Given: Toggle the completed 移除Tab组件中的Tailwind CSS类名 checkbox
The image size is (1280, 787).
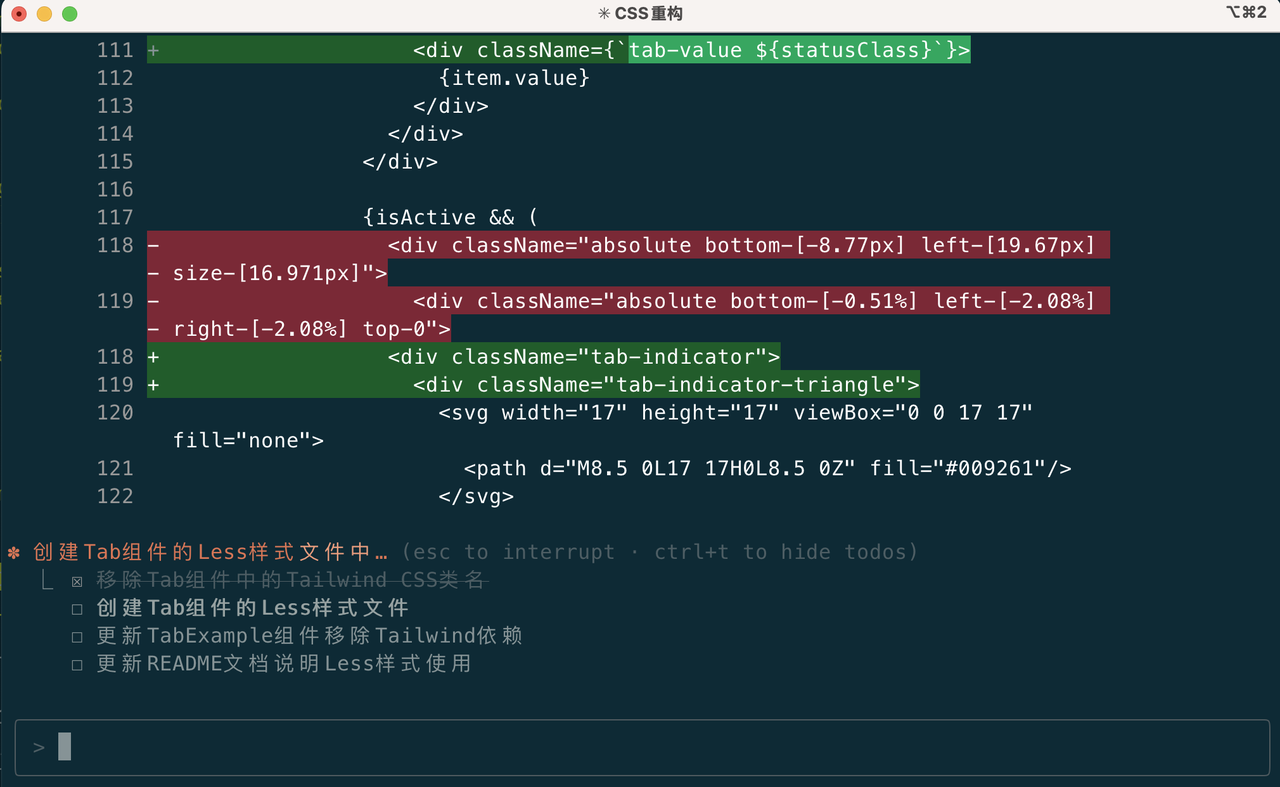Looking at the screenshot, I should pyautogui.click(x=77, y=581).
